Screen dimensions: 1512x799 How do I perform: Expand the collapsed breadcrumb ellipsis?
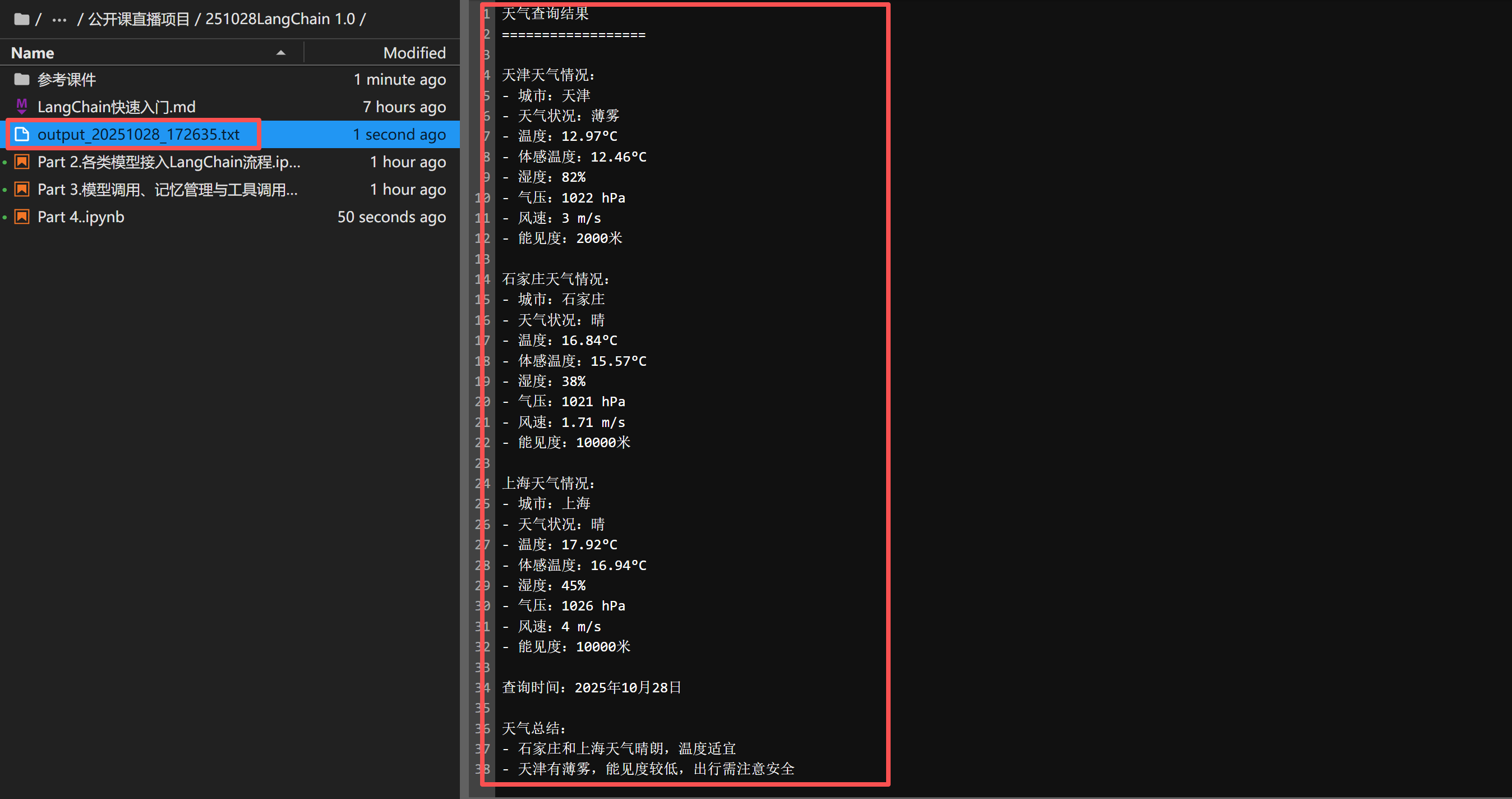click(x=59, y=20)
